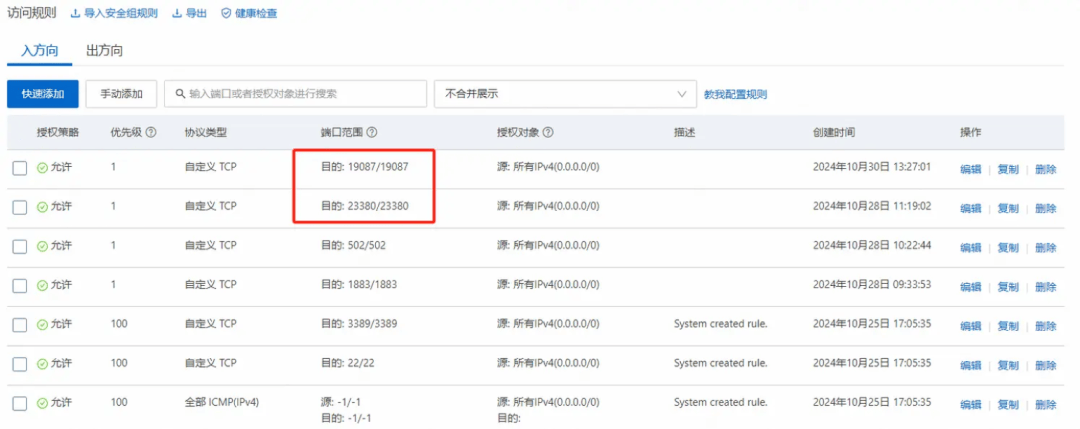Click the 2024年10月28日 10:22:44 timestamp

point(872,246)
